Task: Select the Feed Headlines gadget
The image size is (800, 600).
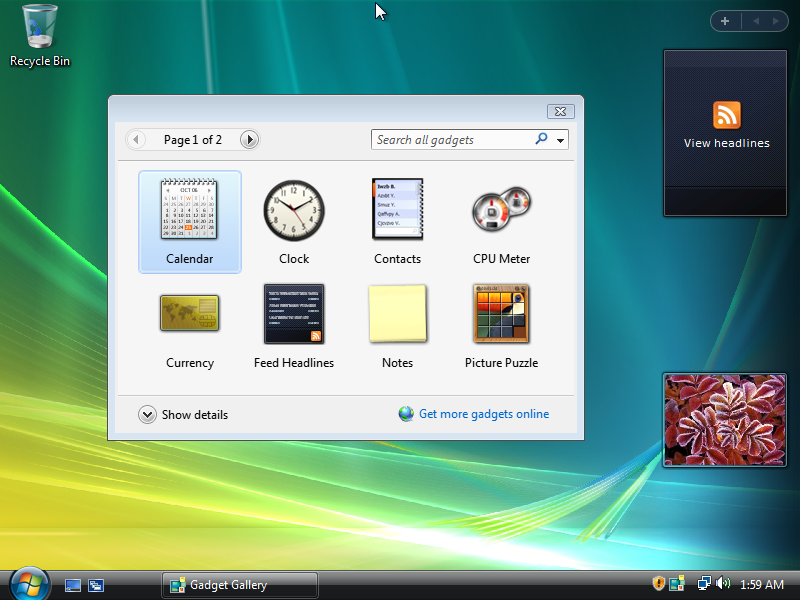Action: pos(294,314)
